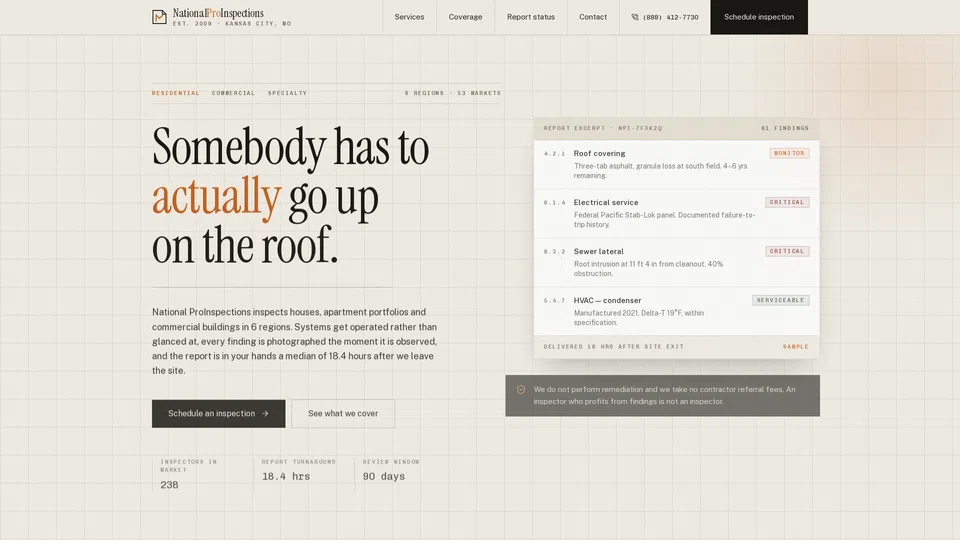The height and width of the screenshot is (540, 960).
Task: Switch to the Commercial tab
Action: 233,93
